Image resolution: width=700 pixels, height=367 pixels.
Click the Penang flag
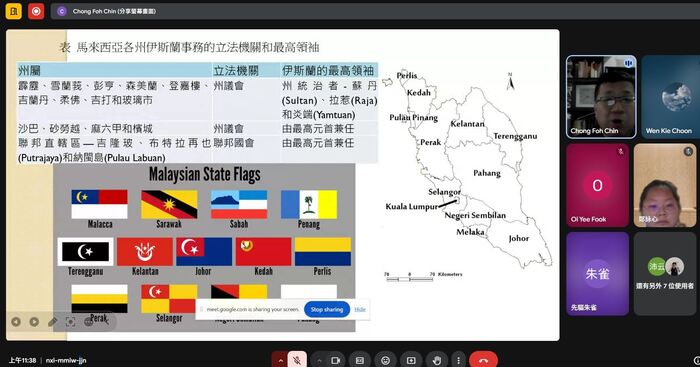tap(308, 204)
